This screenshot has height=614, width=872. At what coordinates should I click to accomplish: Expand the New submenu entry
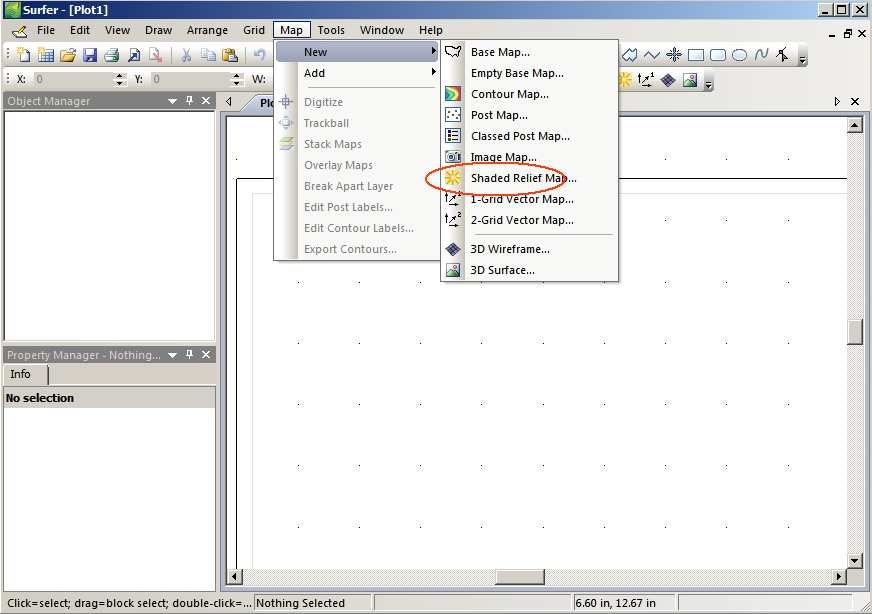click(358, 52)
